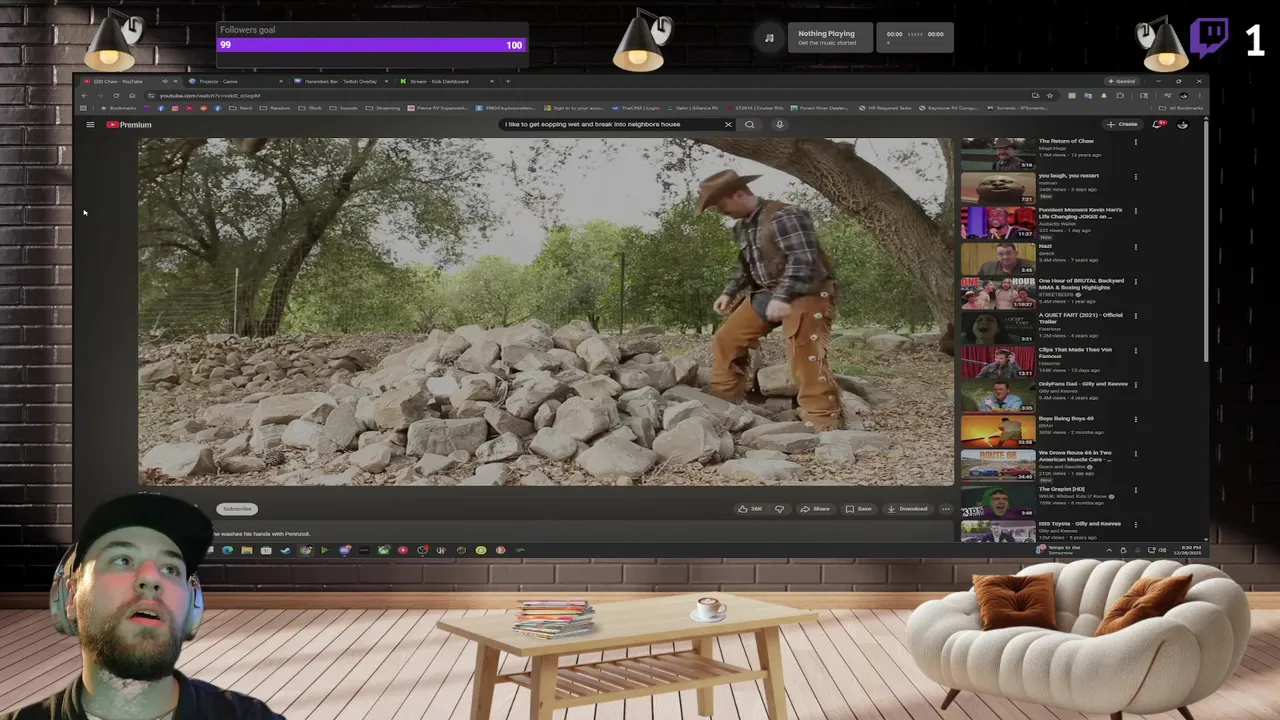Screen dimensions: 1280x720
Task: Like the video with thumbs up
Action: coord(750,509)
